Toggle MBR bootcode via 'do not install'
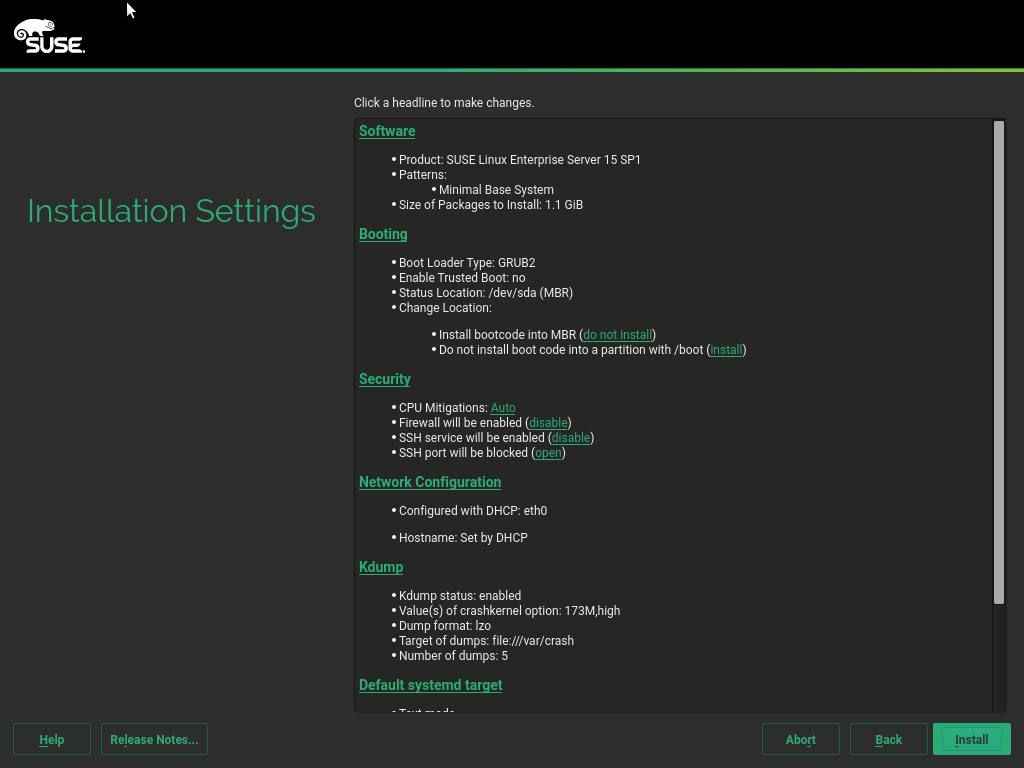The height and width of the screenshot is (768, 1024). (x=617, y=335)
